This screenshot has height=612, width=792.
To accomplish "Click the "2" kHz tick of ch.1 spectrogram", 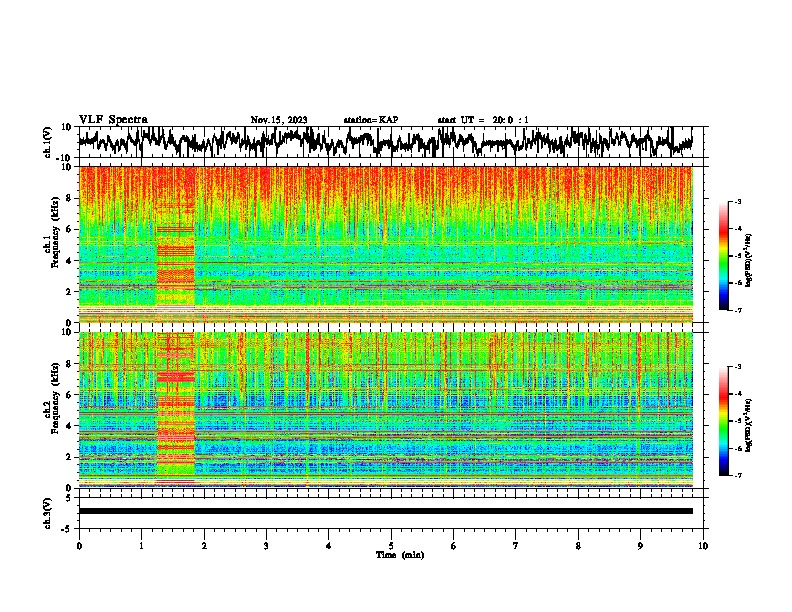I will [69, 292].
